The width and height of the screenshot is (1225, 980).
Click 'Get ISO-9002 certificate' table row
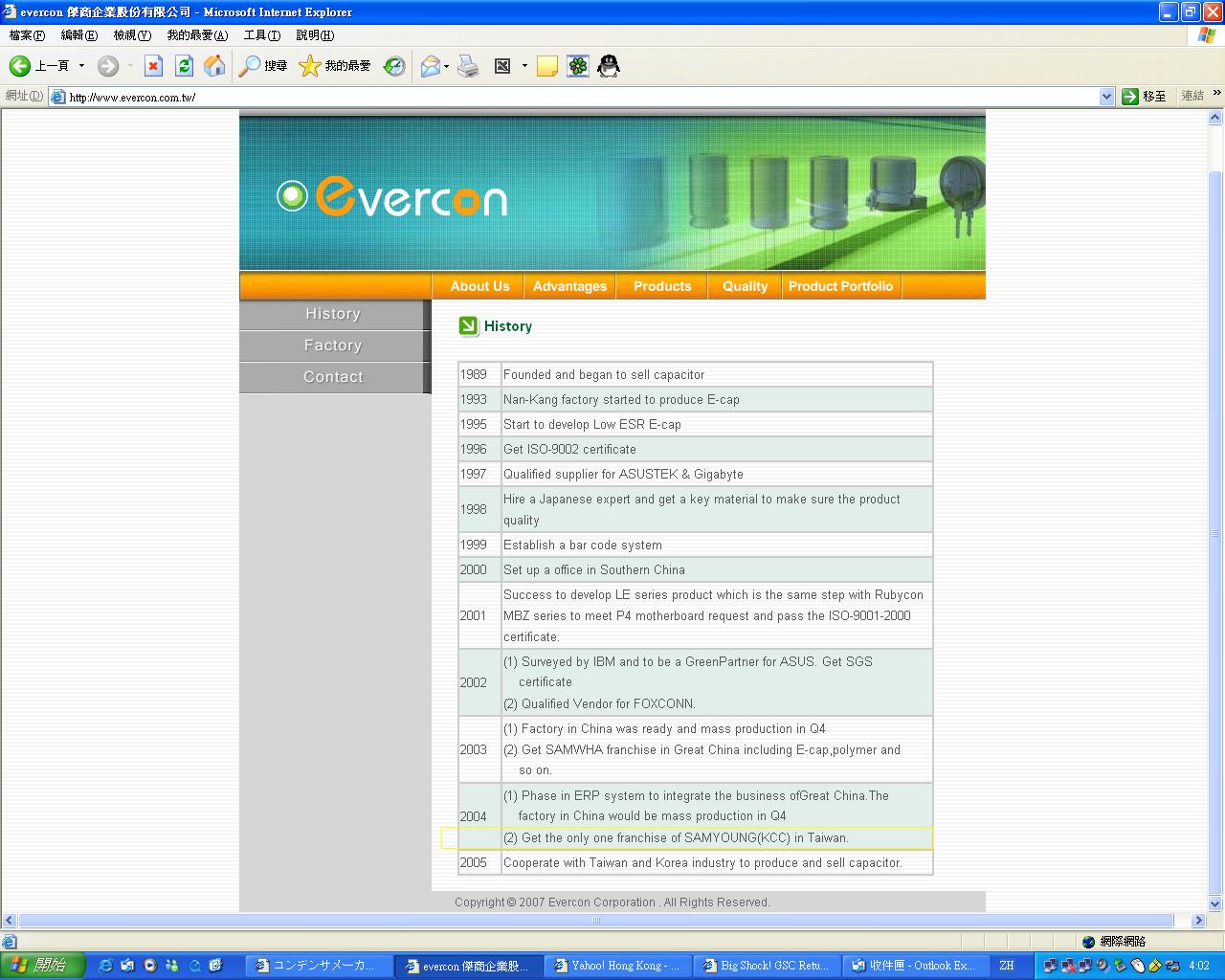tap(696, 450)
